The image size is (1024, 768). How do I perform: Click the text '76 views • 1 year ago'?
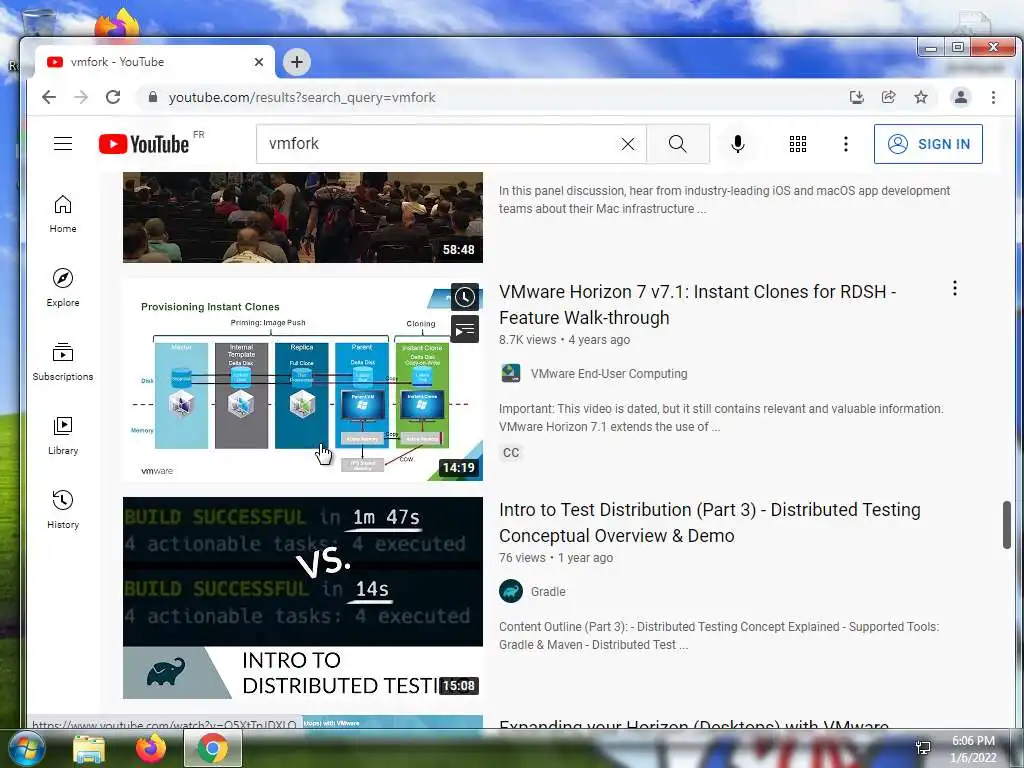tap(556, 558)
